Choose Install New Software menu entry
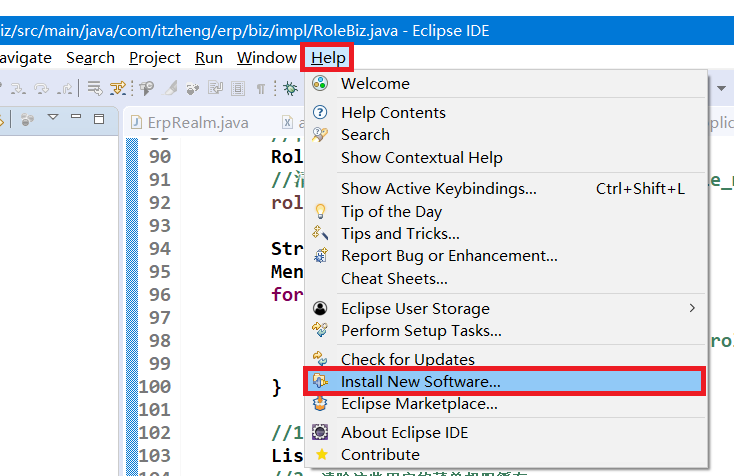This screenshot has height=476, width=734. [x=505, y=381]
